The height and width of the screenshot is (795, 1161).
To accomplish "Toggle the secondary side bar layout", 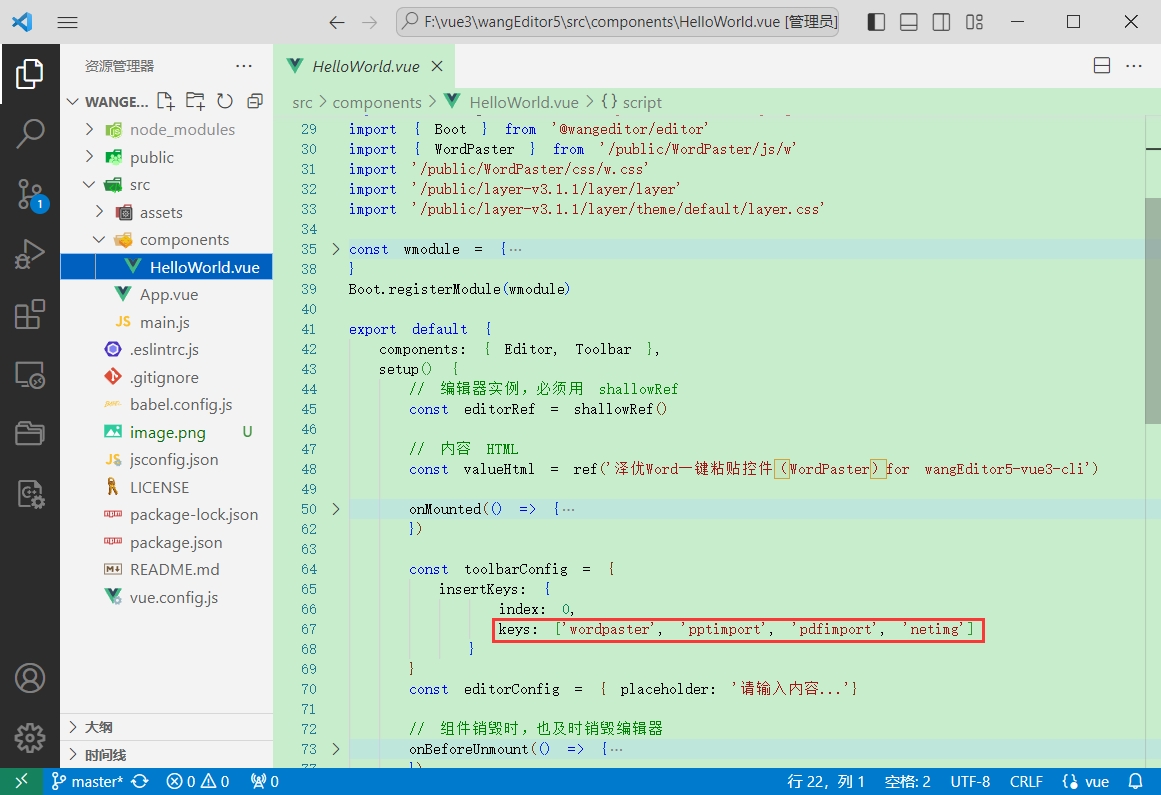I will point(941,22).
